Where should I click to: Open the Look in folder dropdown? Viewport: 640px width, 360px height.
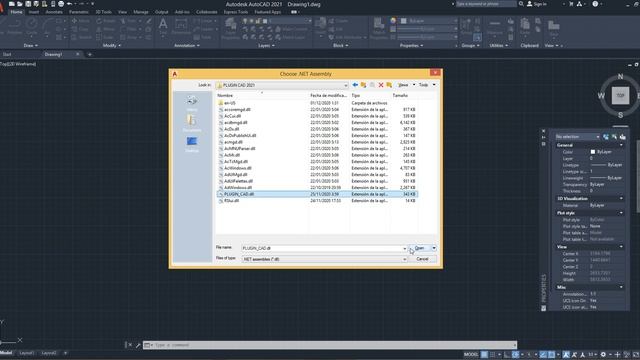click(345, 85)
